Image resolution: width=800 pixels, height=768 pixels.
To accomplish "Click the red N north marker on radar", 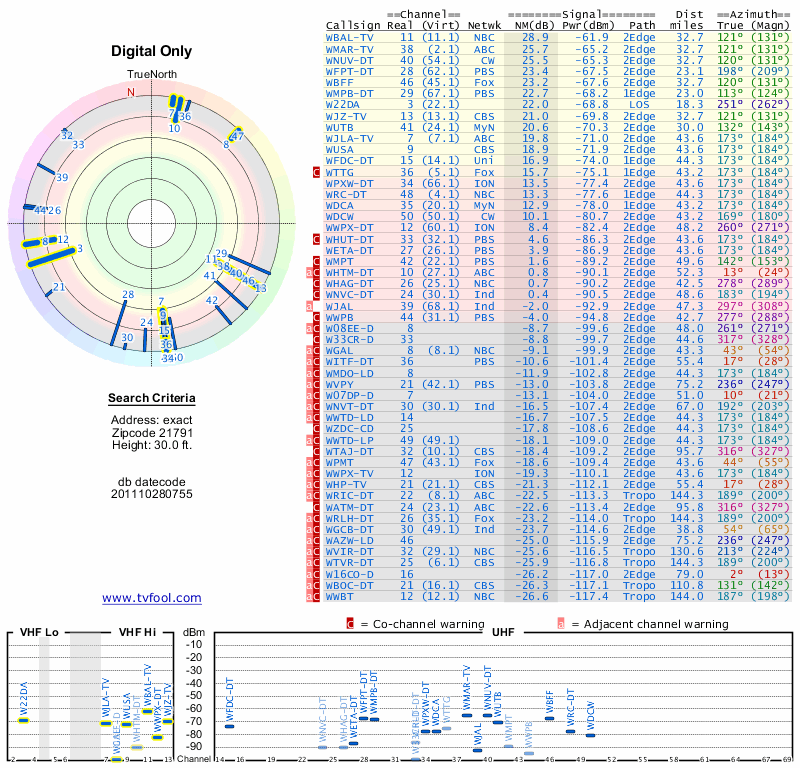I will pyautogui.click(x=130, y=92).
